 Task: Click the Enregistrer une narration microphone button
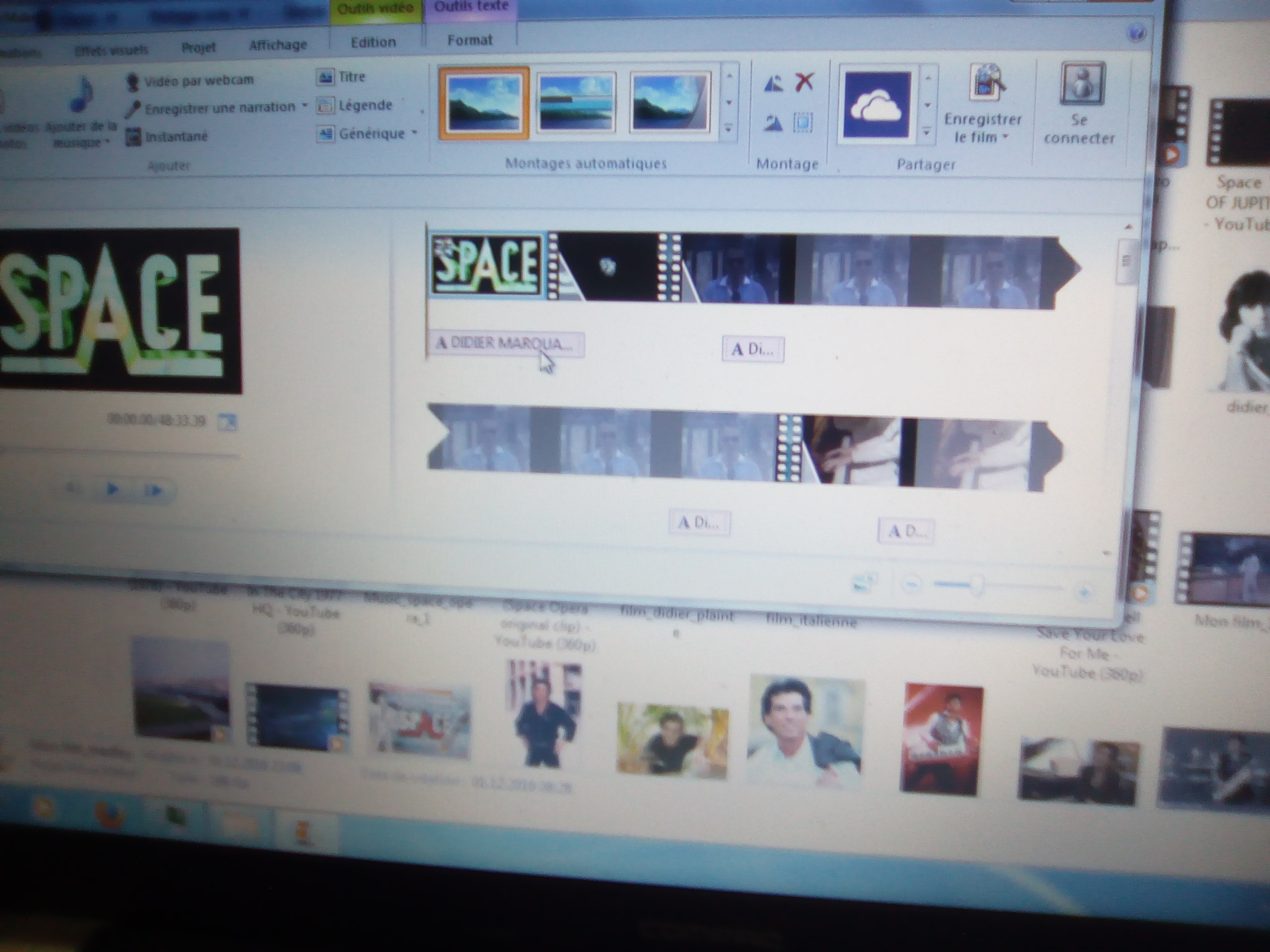(x=133, y=109)
